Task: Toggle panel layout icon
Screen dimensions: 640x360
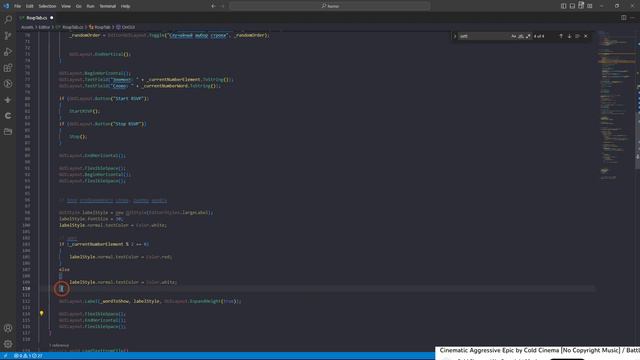Action: [x=572, y=6]
